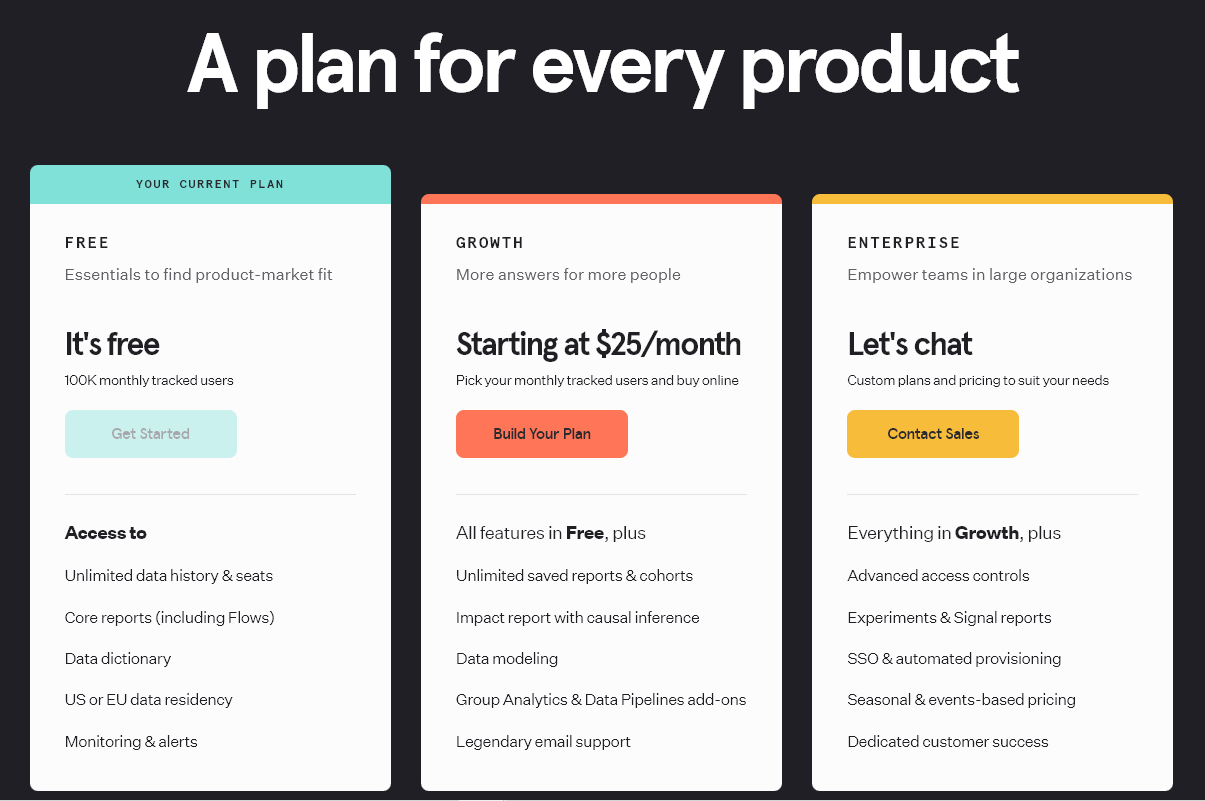Select the Growth plan title

click(490, 243)
